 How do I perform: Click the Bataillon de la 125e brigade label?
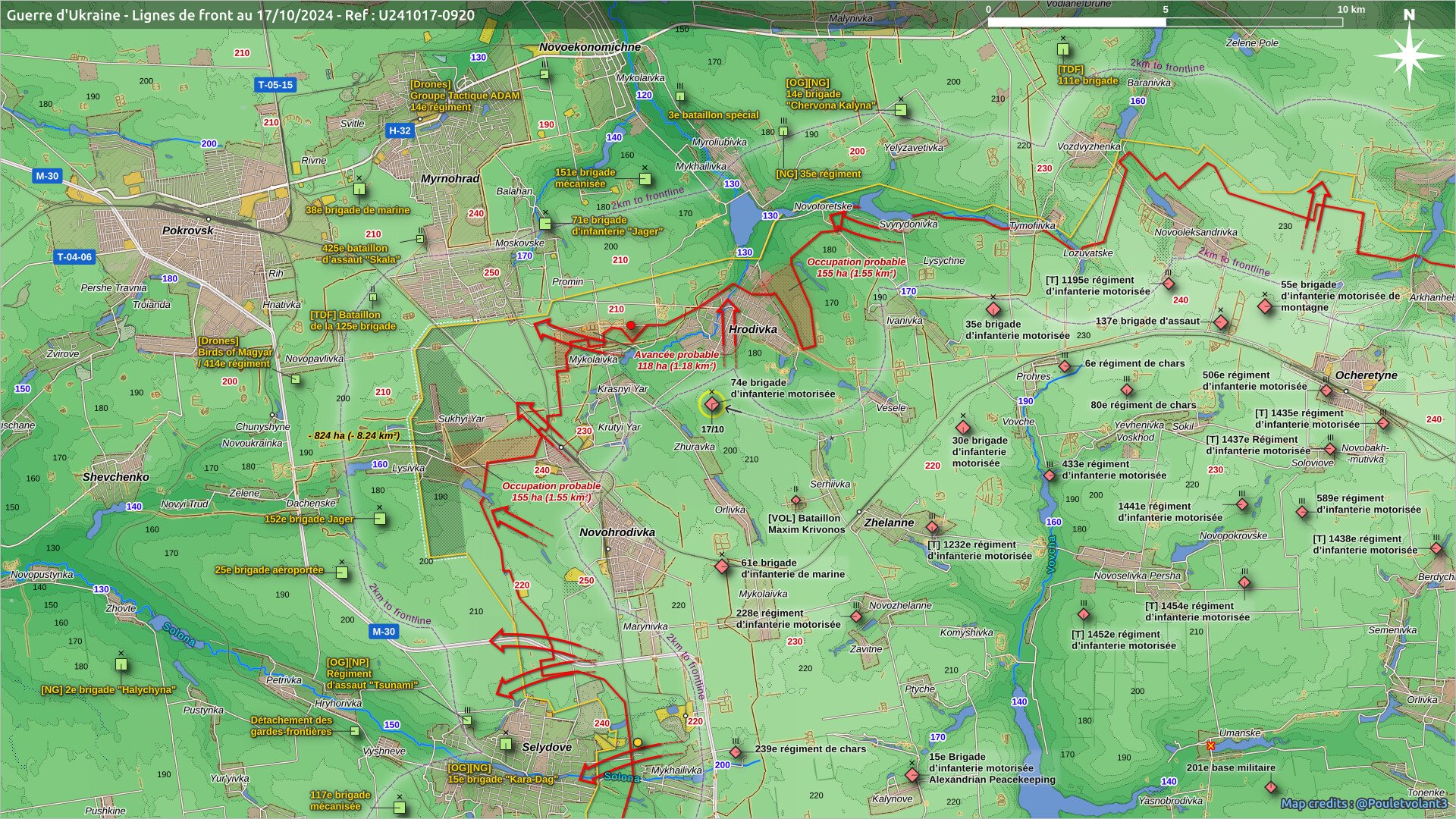click(353, 321)
